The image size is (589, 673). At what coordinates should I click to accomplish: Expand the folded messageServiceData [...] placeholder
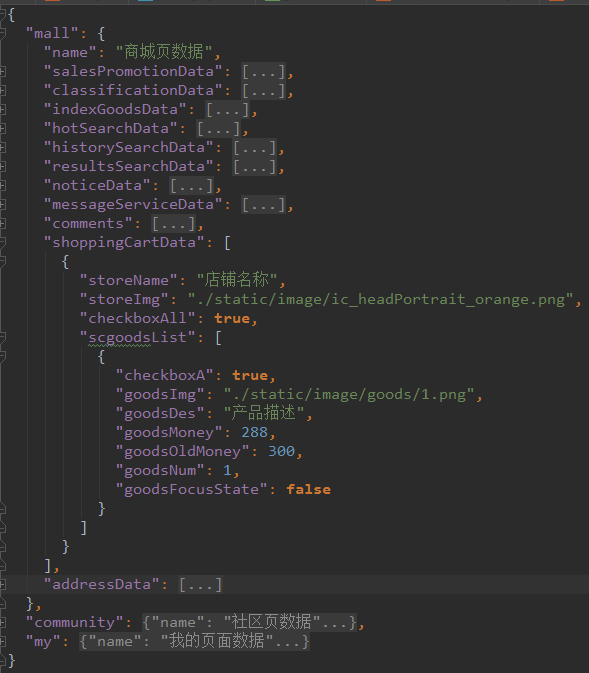263,204
